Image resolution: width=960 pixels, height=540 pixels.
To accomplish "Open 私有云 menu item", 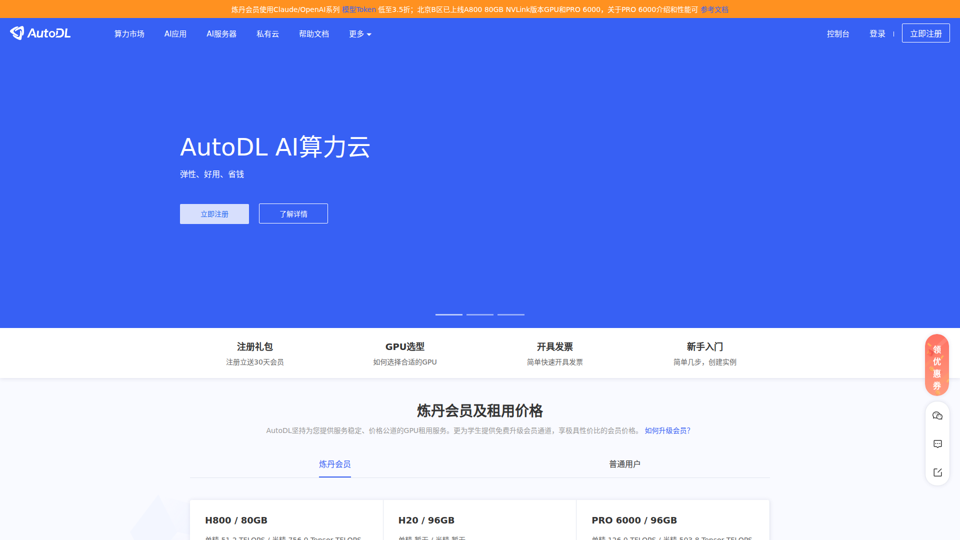I will [x=268, y=34].
